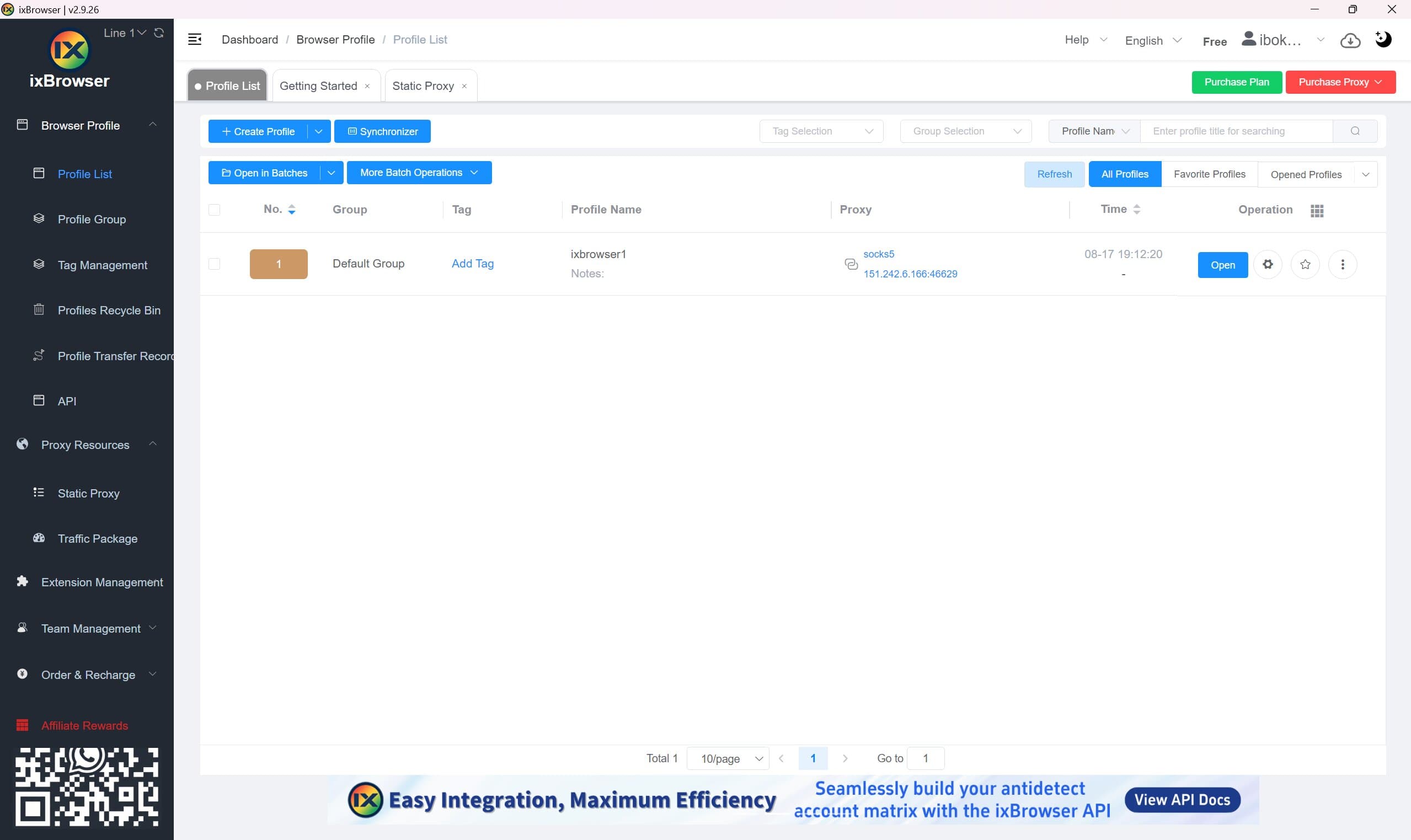Select the Profile List tab
Viewport: 1411px width, 840px height.
[x=227, y=86]
